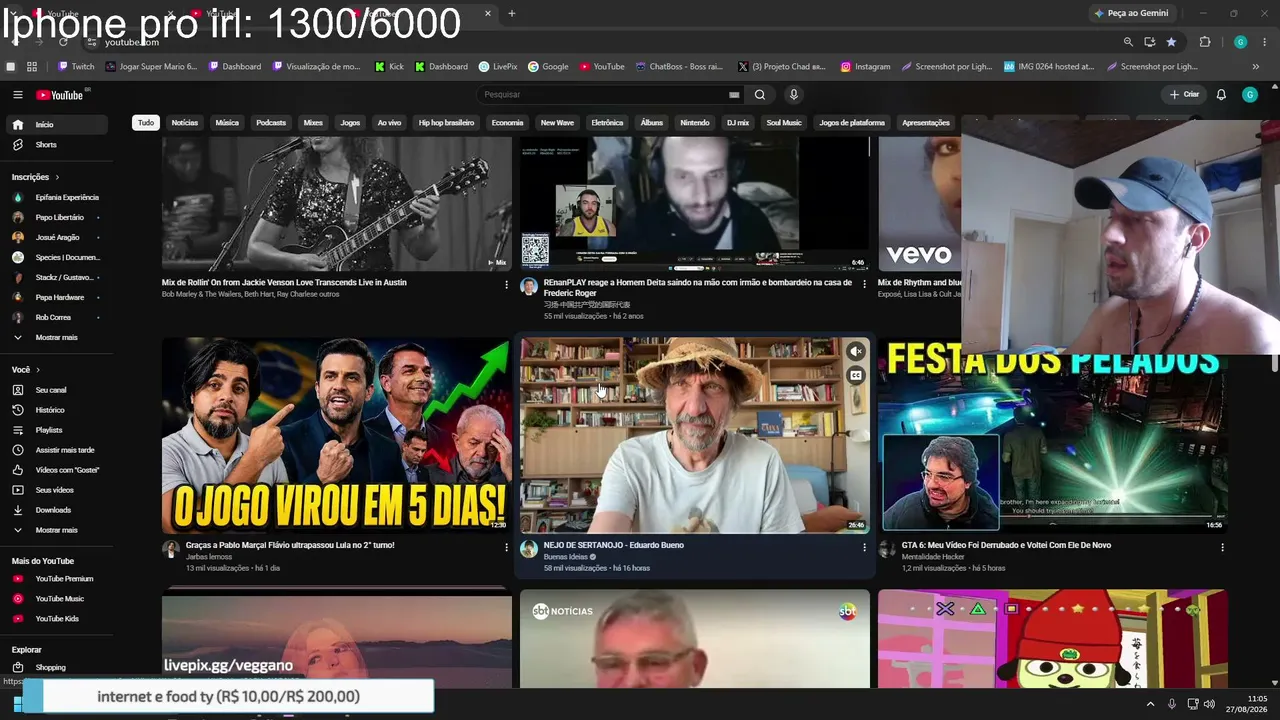
Task: Open options for Rollin' On mix
Action: pyautogui.click(x=506, y=284)
